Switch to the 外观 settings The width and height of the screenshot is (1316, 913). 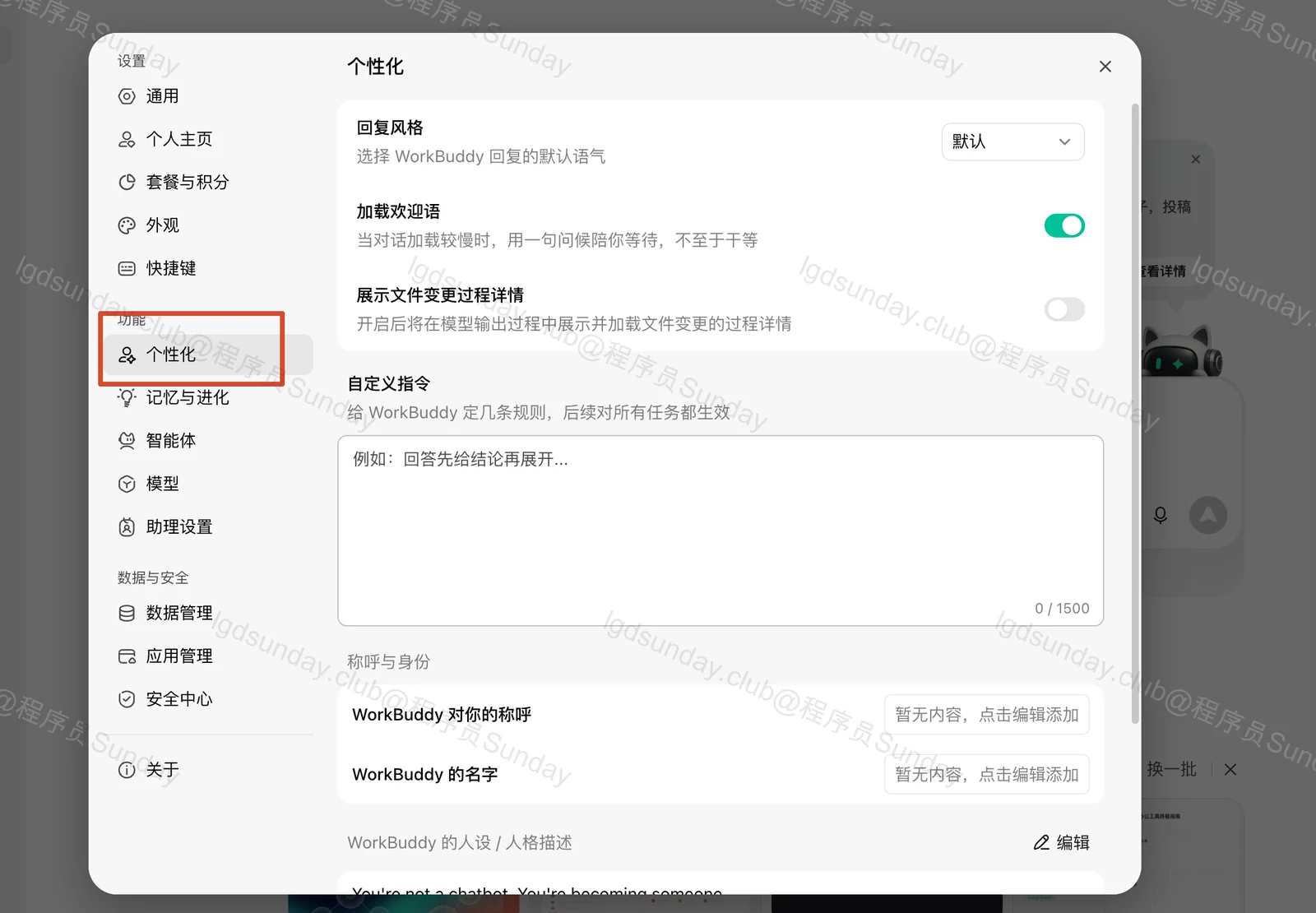point(209,225)
